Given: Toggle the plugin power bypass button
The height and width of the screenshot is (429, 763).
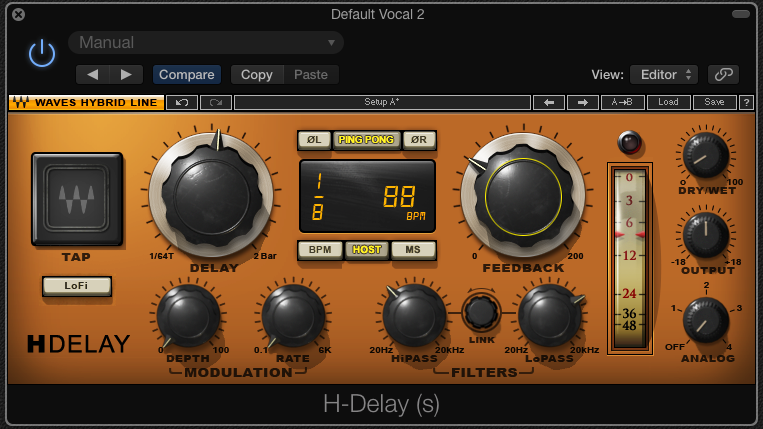Looking at the screenshot, I should point(42,53).
